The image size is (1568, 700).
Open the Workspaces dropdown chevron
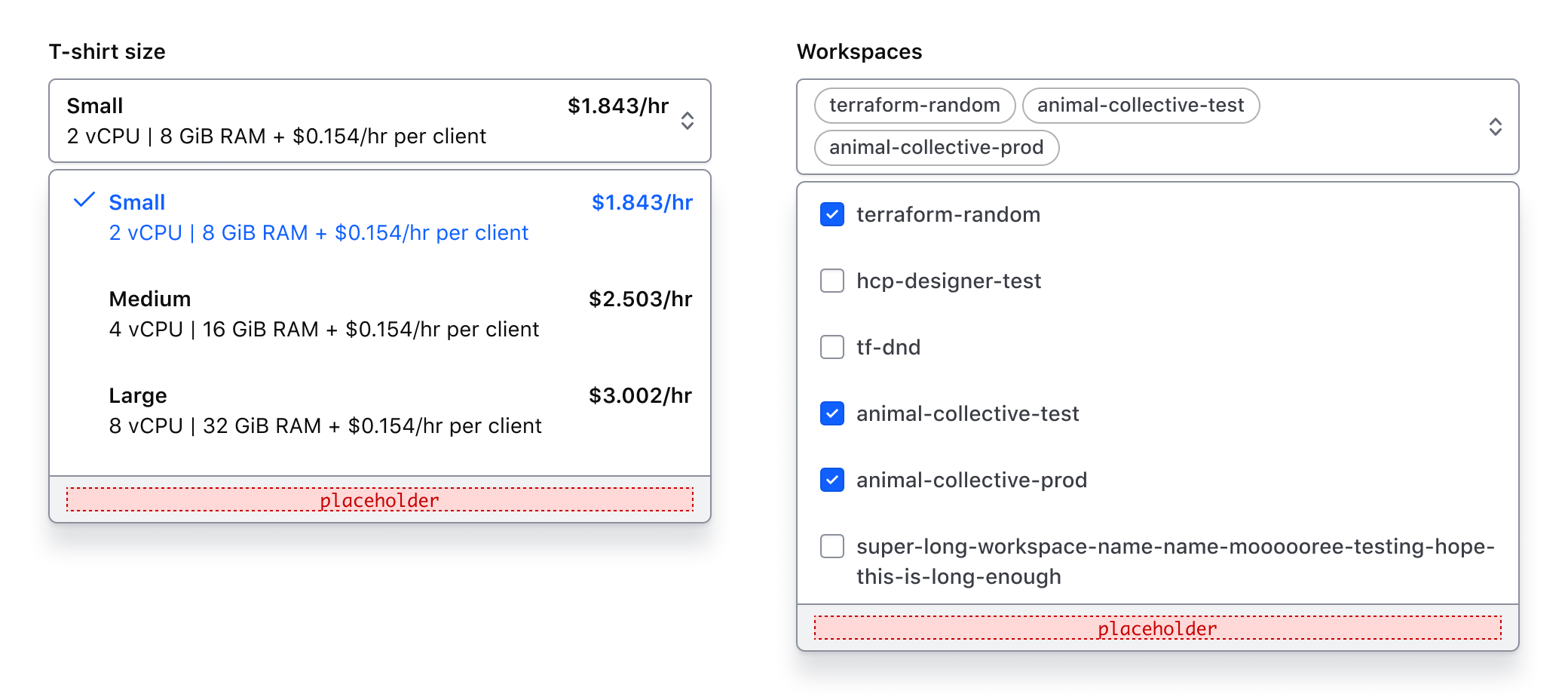pyautogui.click(x=1496, y=126)
